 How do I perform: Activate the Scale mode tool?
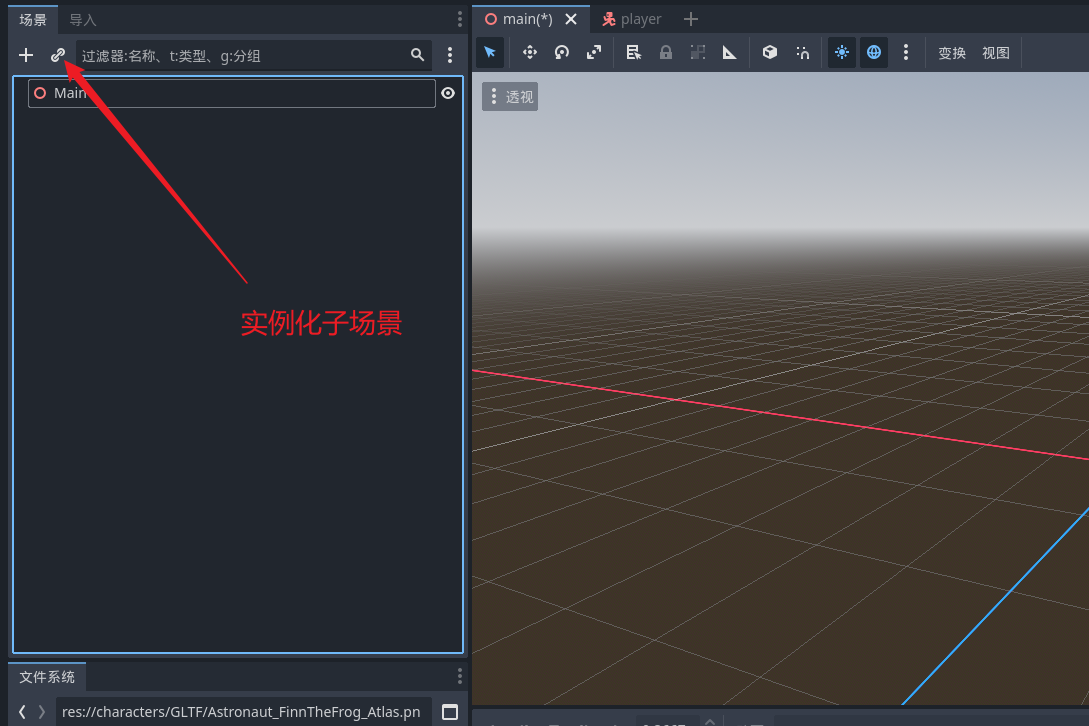click(x=594, y=53)
